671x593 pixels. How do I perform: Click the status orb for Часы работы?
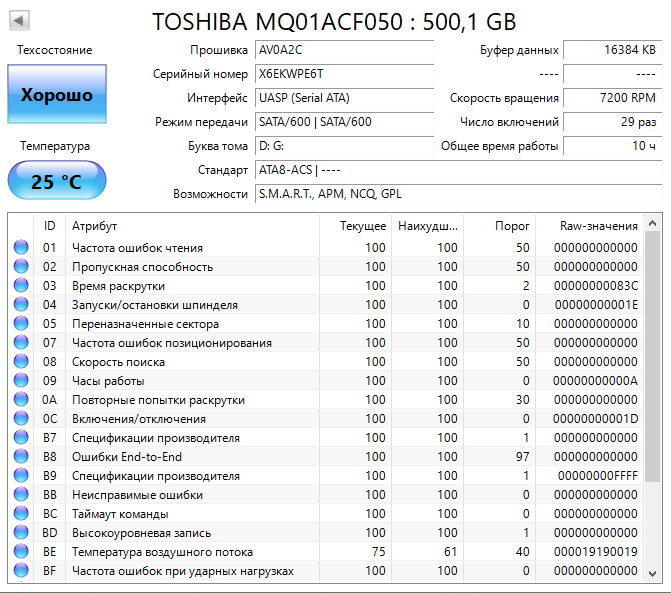click(21, 380)
